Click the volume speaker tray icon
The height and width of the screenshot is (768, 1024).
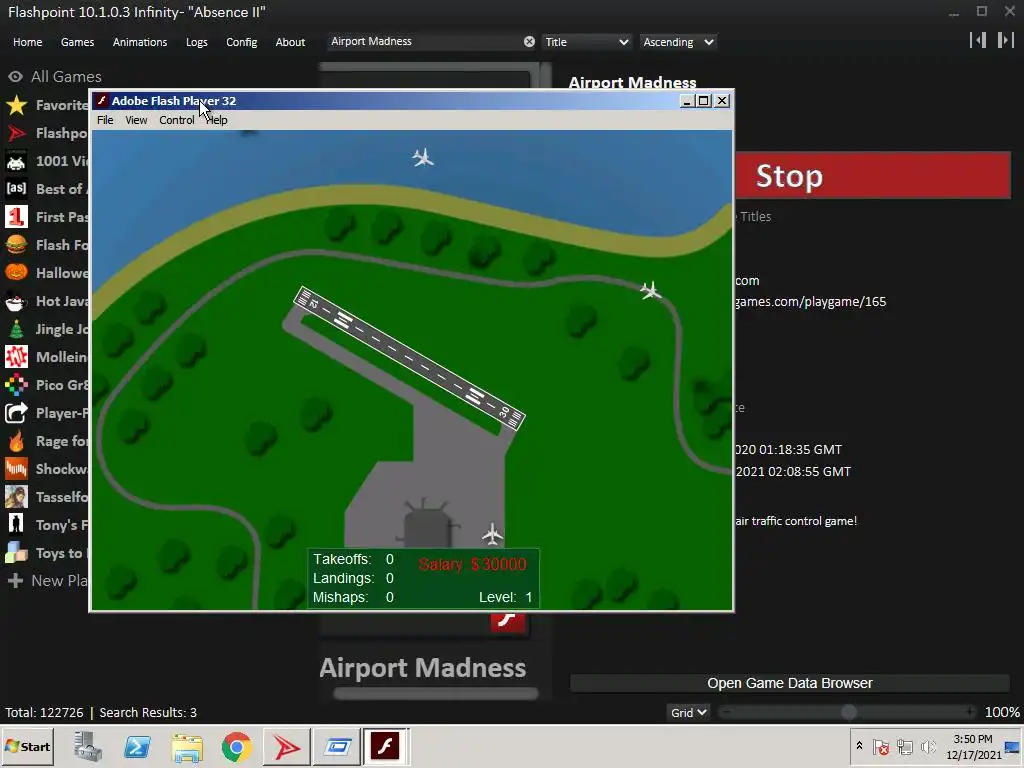[927, 746]
